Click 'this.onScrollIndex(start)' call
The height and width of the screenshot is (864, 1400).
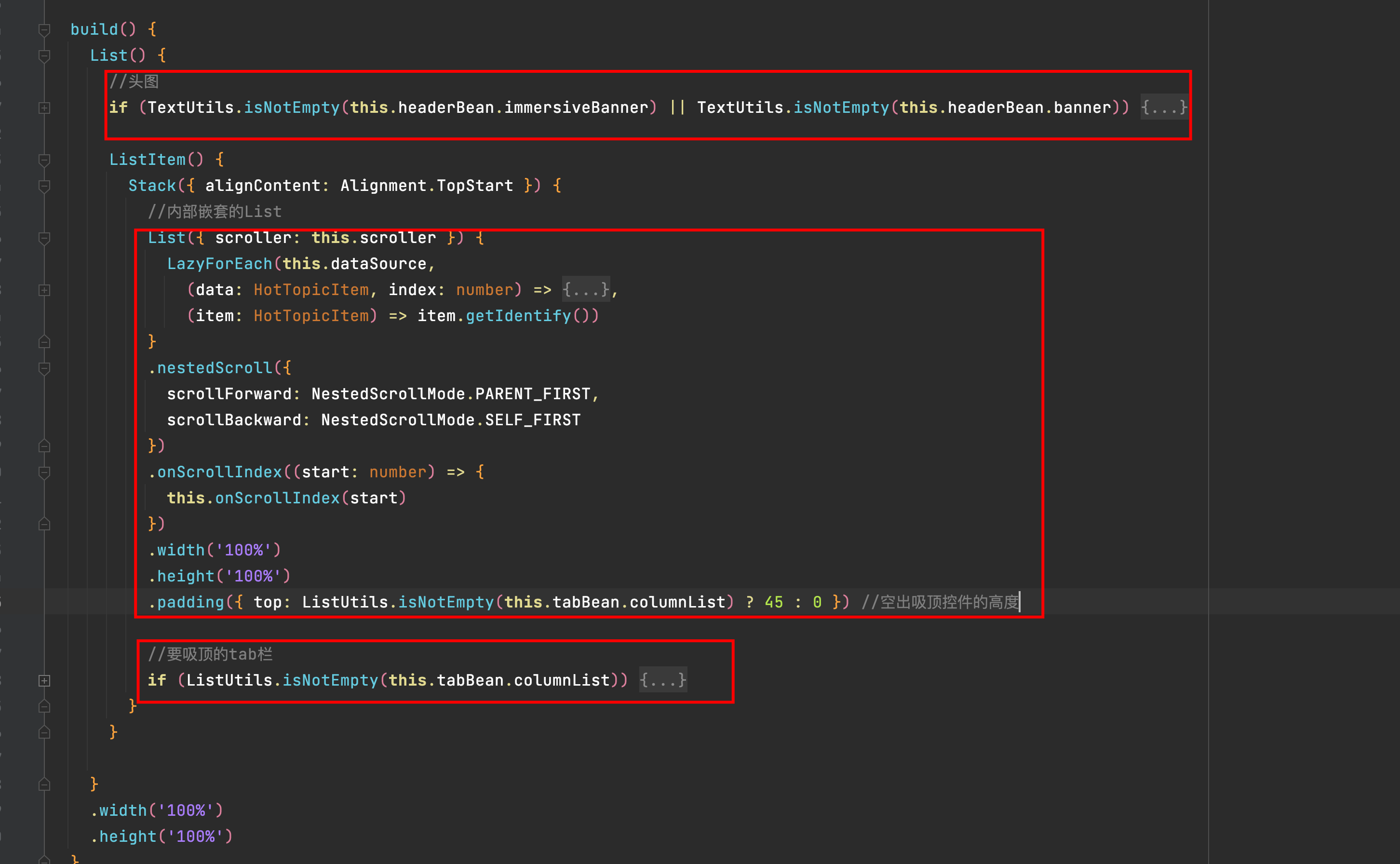[x=287, y=498]
